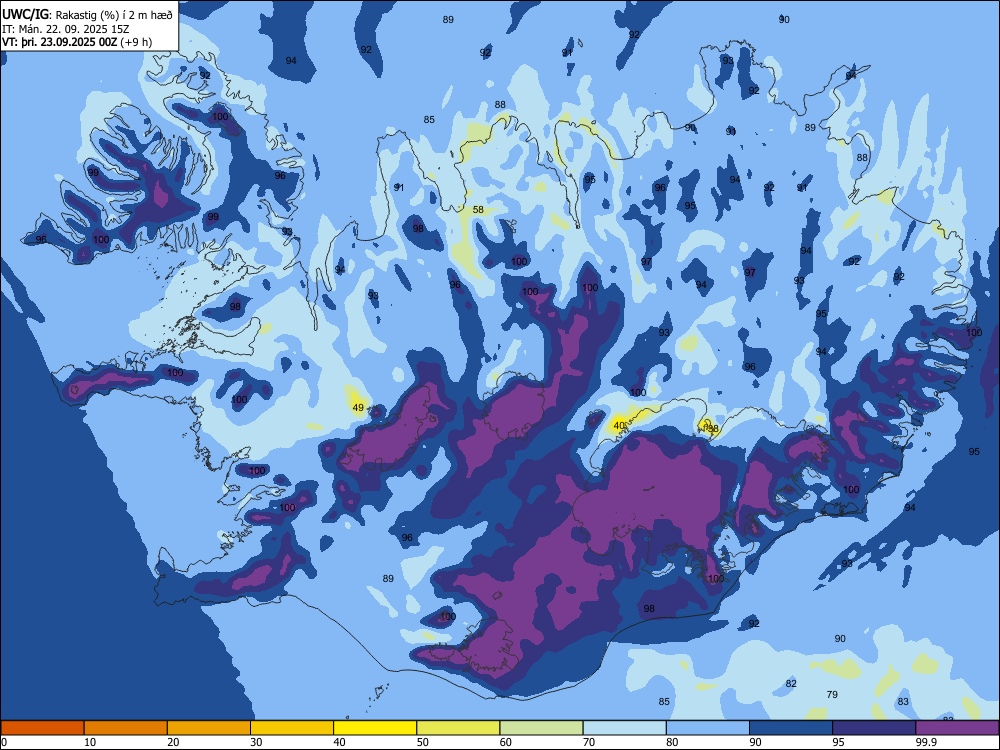Click the legend scale label '10'

pyautogui.click(x=90, y=742)
